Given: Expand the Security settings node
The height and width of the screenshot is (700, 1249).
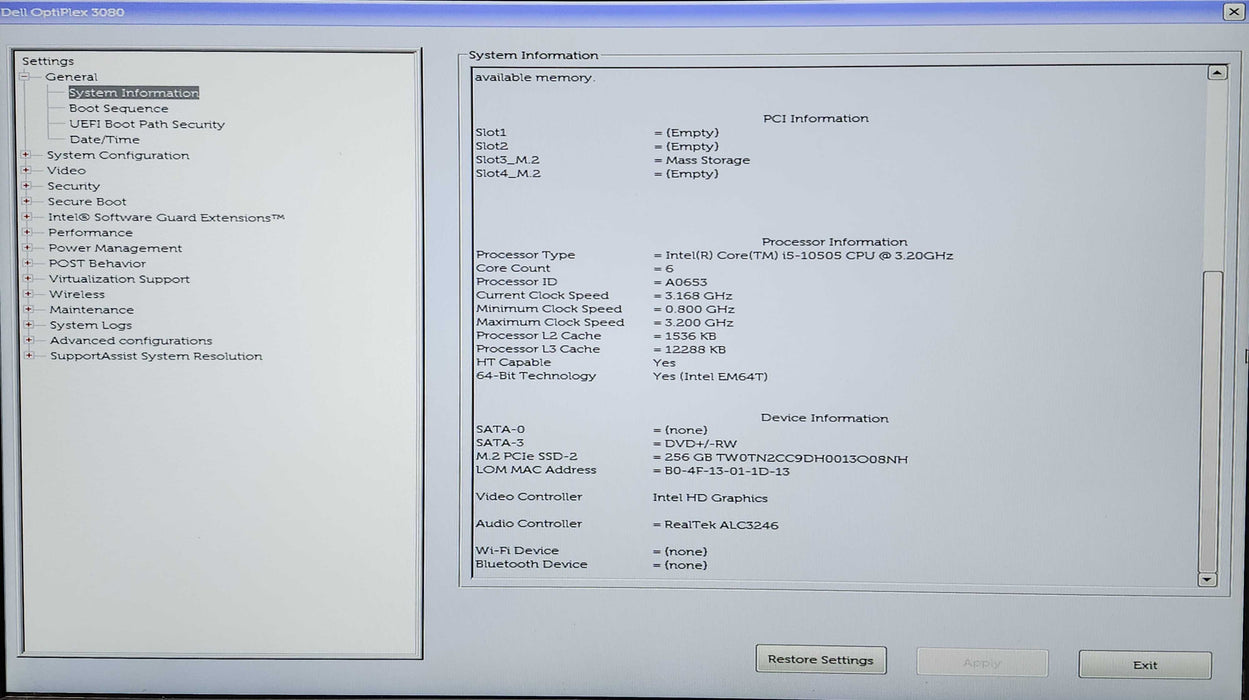Looking at the screenshot, I should pyautogui.click(x=27, y=186).
